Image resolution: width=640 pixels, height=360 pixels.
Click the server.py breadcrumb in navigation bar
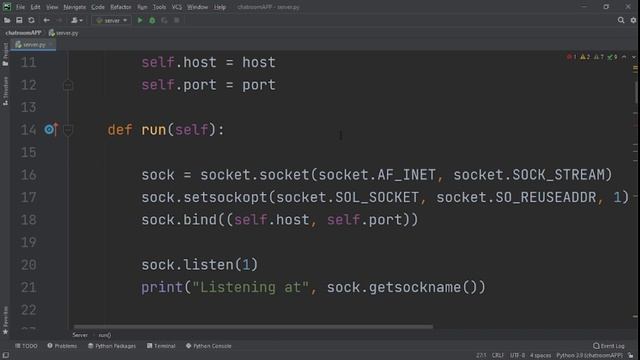click(x=64, y=33)
